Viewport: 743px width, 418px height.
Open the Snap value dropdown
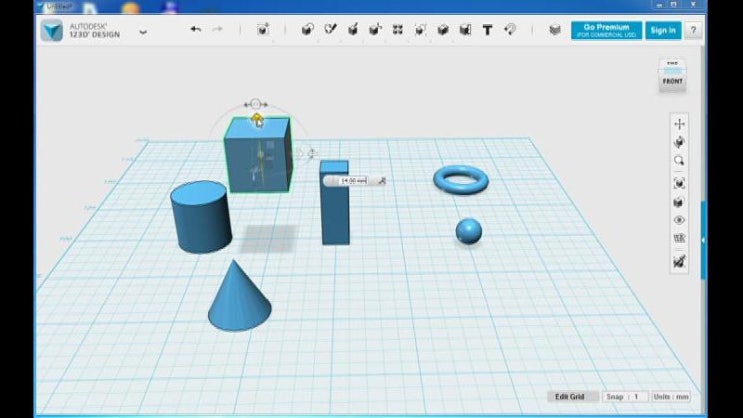(625, 397)
